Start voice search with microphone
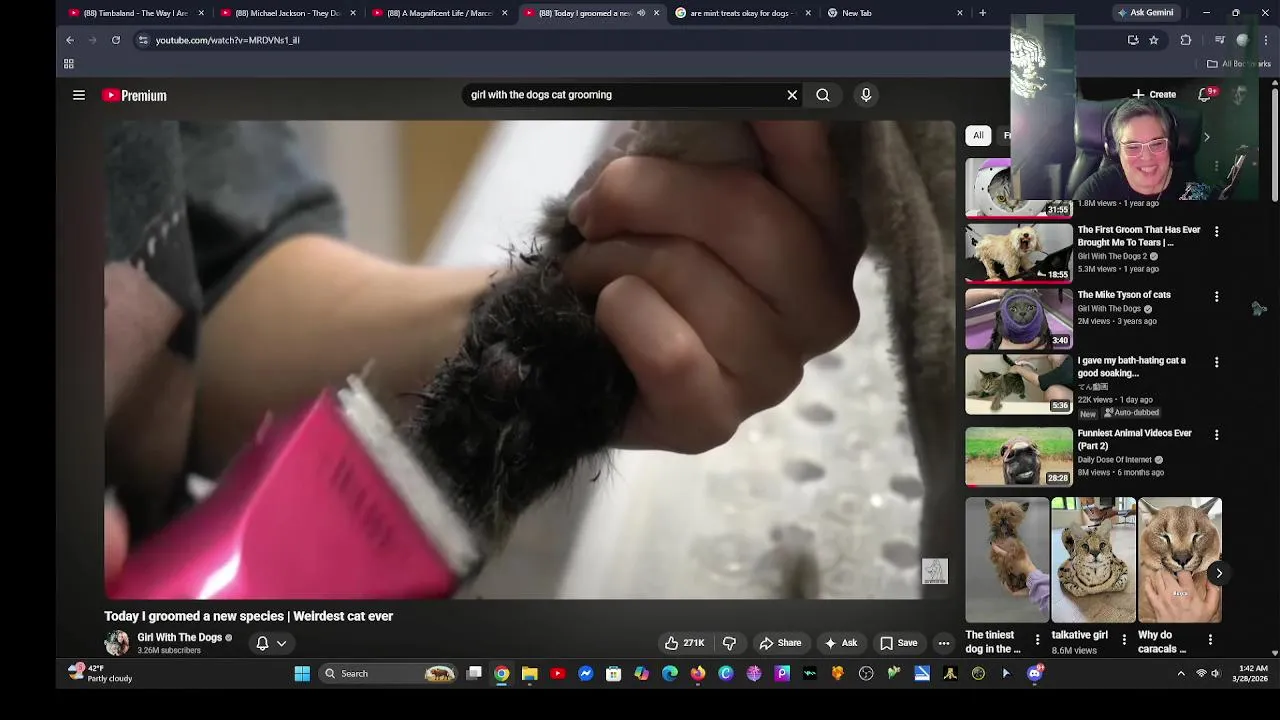The height and width of the screenshot is (720, 1280). coord(866,95)
